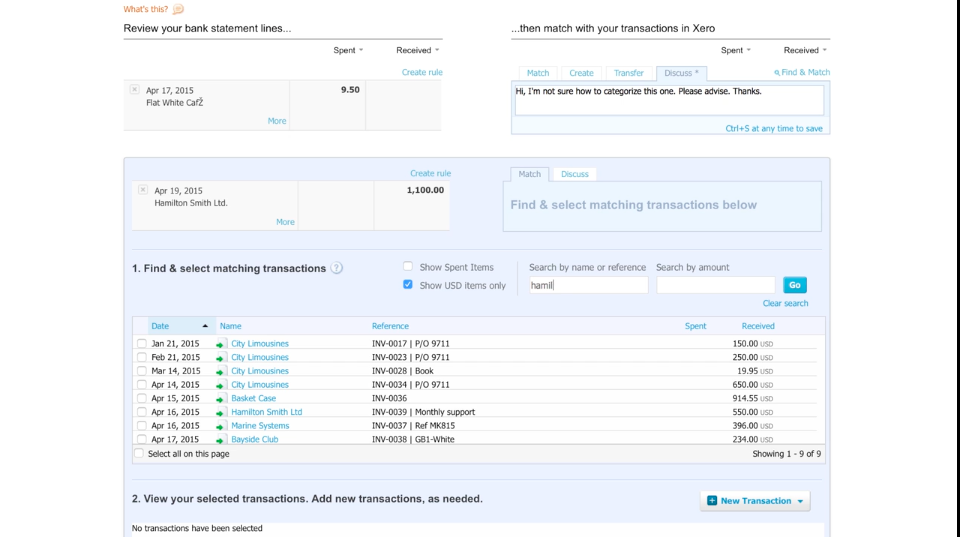Open the Discuss tab for Hamilton Smith
The height and width of the screenshot is (537, 960).
point(575,174)
